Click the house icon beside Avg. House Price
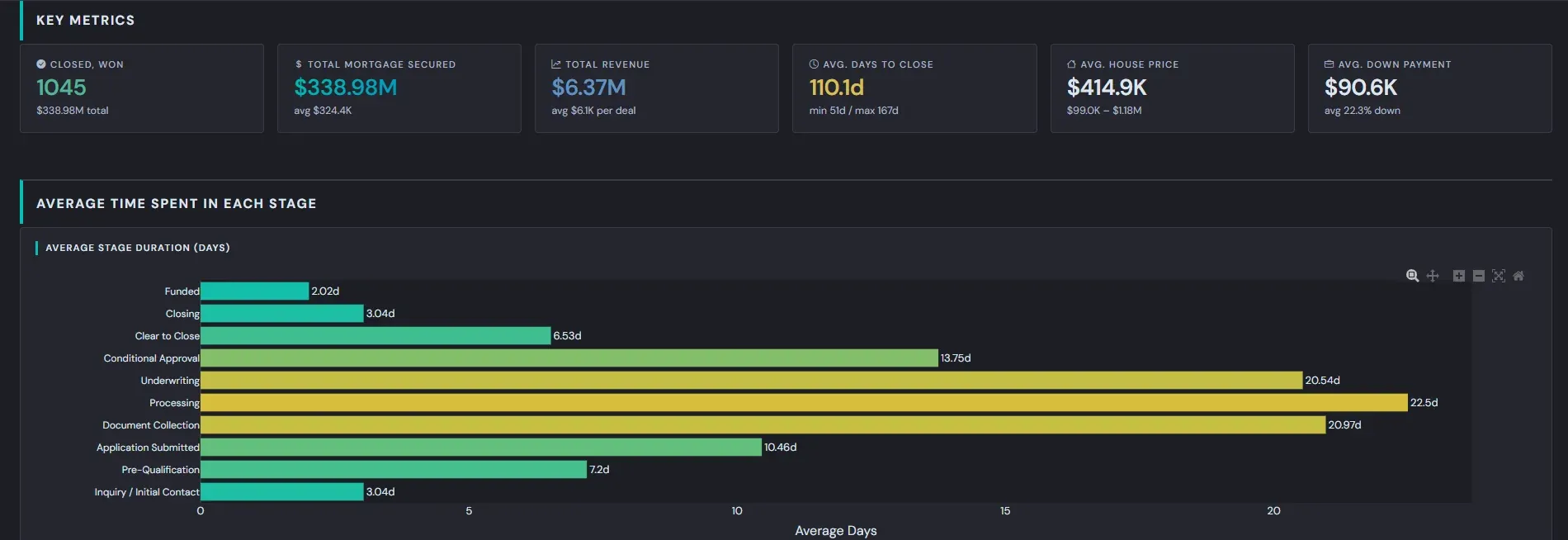Image resolution: width=1568 pixels, height=540 pixels. point(1071,64)
